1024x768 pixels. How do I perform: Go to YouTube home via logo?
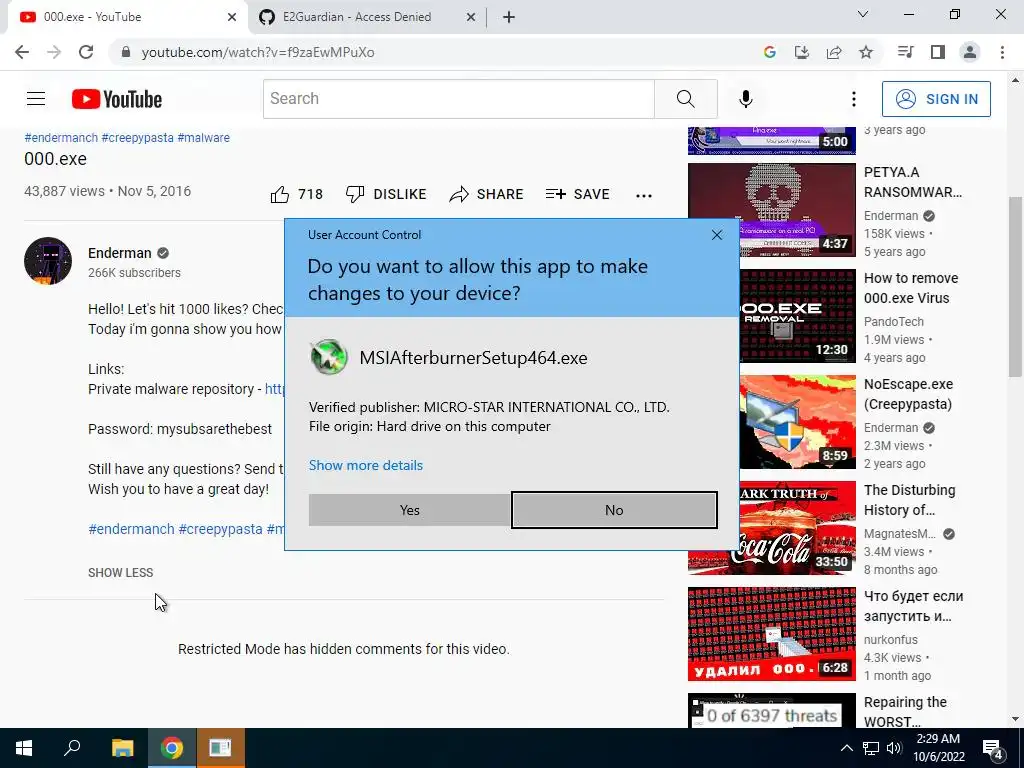click(x=117, y=99)
